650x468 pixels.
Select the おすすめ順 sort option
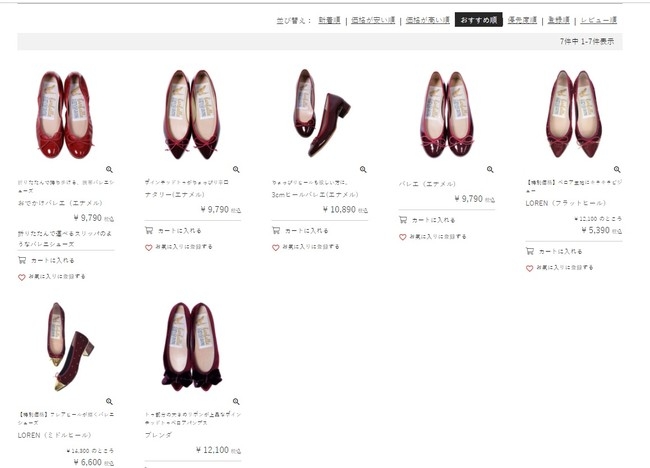tap(478, 20)
